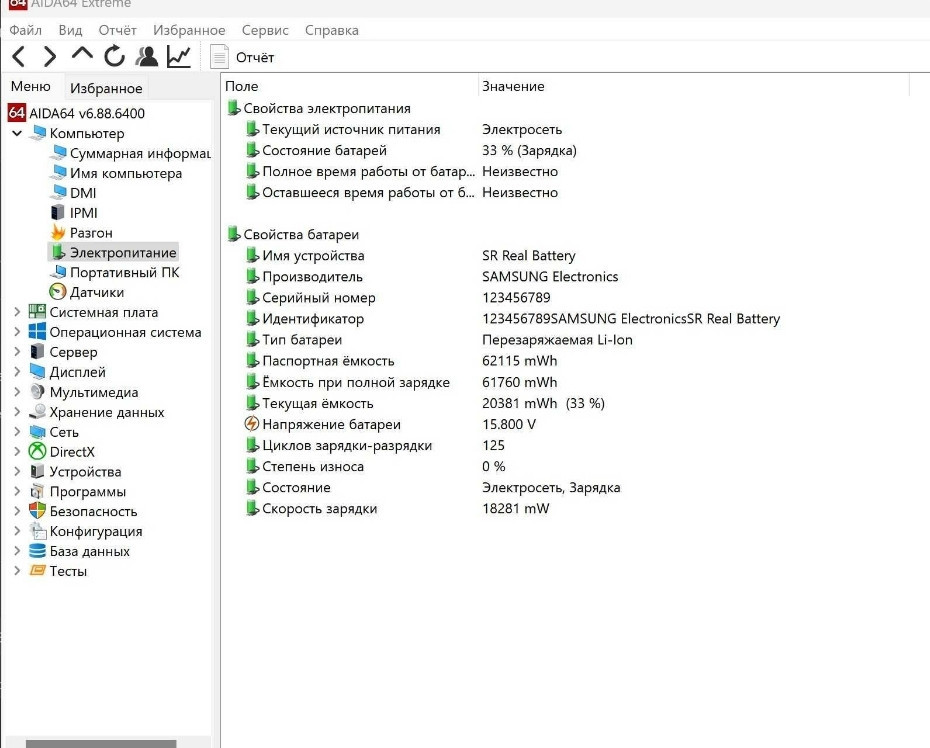This screenshot has height=748, width=930.
Task: Open the Сервис menu
Action: point(265,30)
